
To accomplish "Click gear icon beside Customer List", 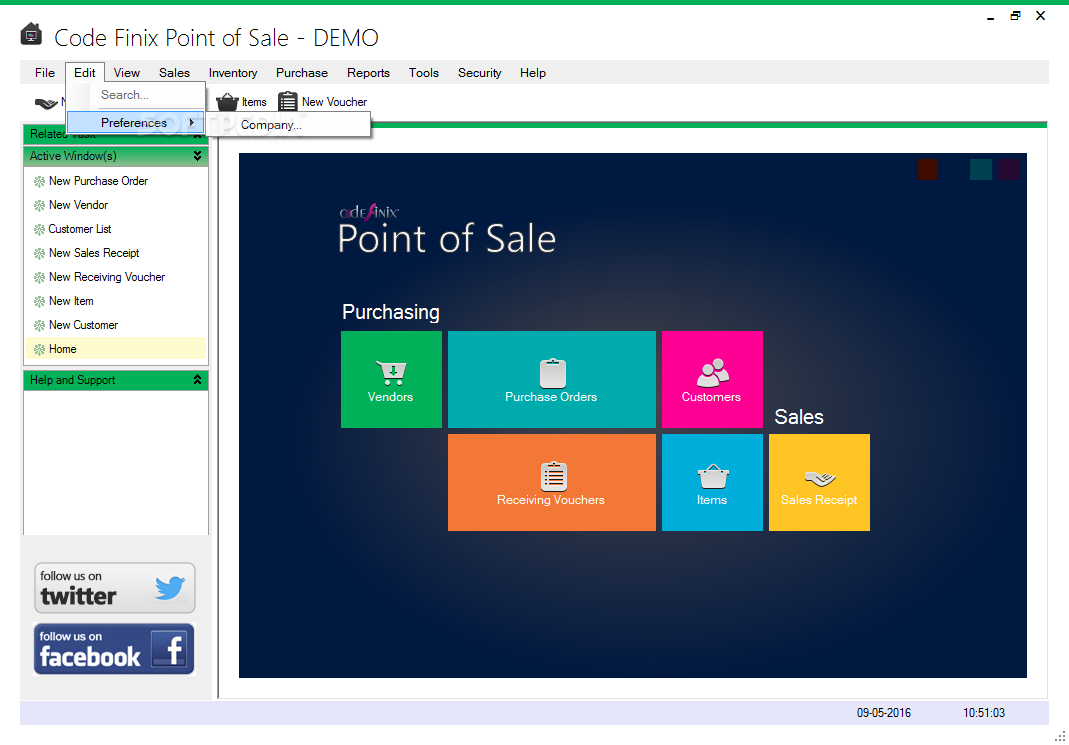I will click(x=40, y=229).
